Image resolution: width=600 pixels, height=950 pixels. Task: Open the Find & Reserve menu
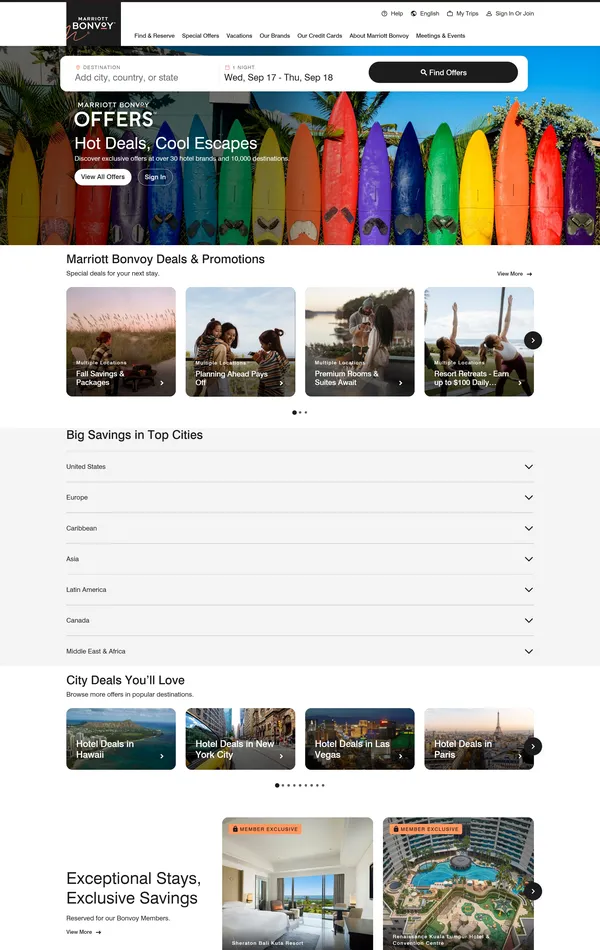[x=154, y=36]
